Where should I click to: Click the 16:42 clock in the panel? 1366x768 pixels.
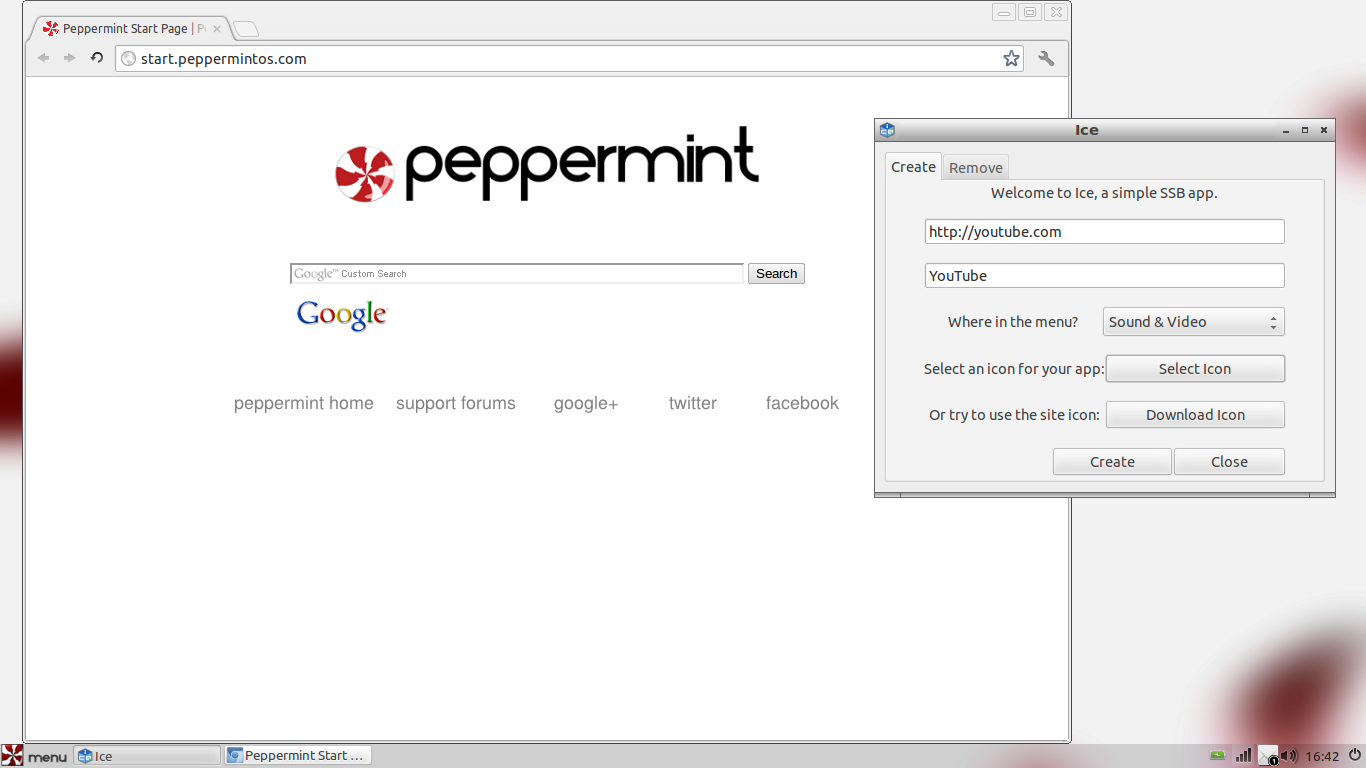coord(1322,756)
